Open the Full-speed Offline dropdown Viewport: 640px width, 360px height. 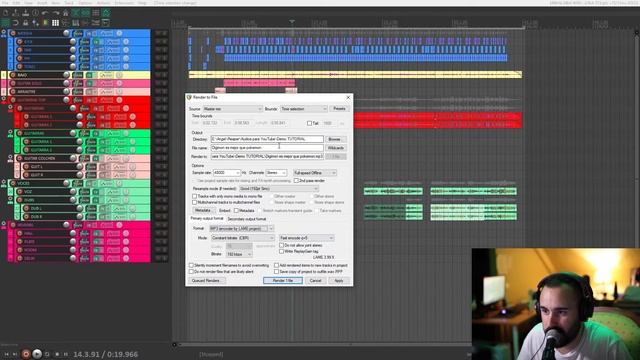[315, 173]
